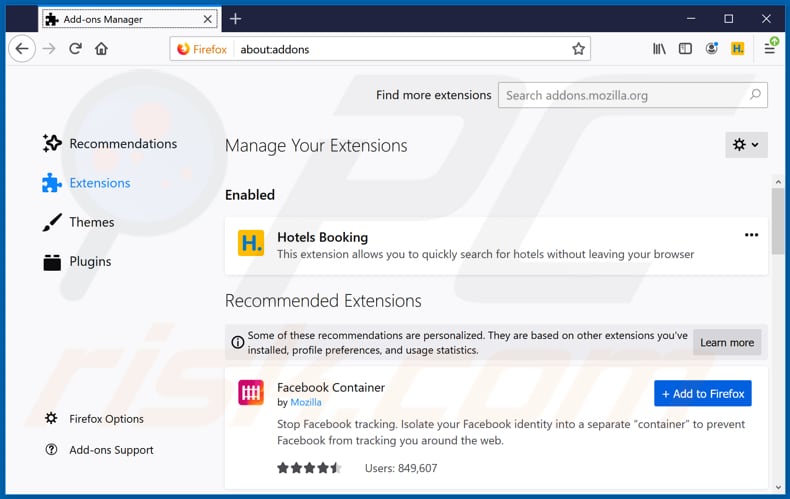Open the Mozilla author link
Viewport: 790px width, 499px height.
click(x=306, y=402)
